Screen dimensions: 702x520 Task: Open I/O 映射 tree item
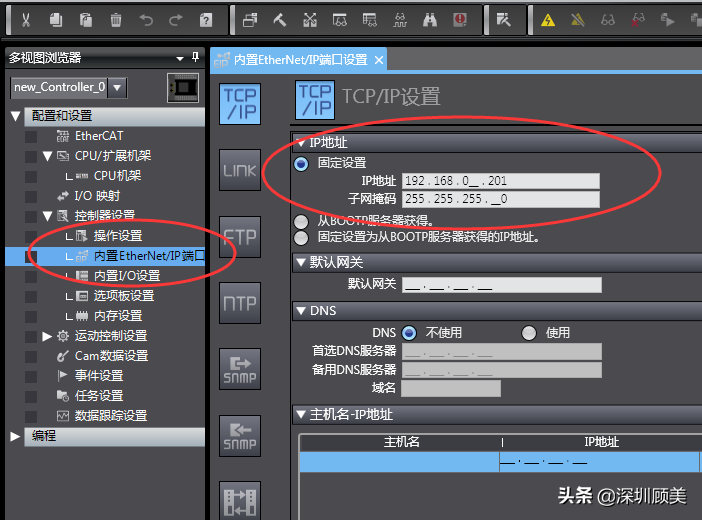(97, 196)
